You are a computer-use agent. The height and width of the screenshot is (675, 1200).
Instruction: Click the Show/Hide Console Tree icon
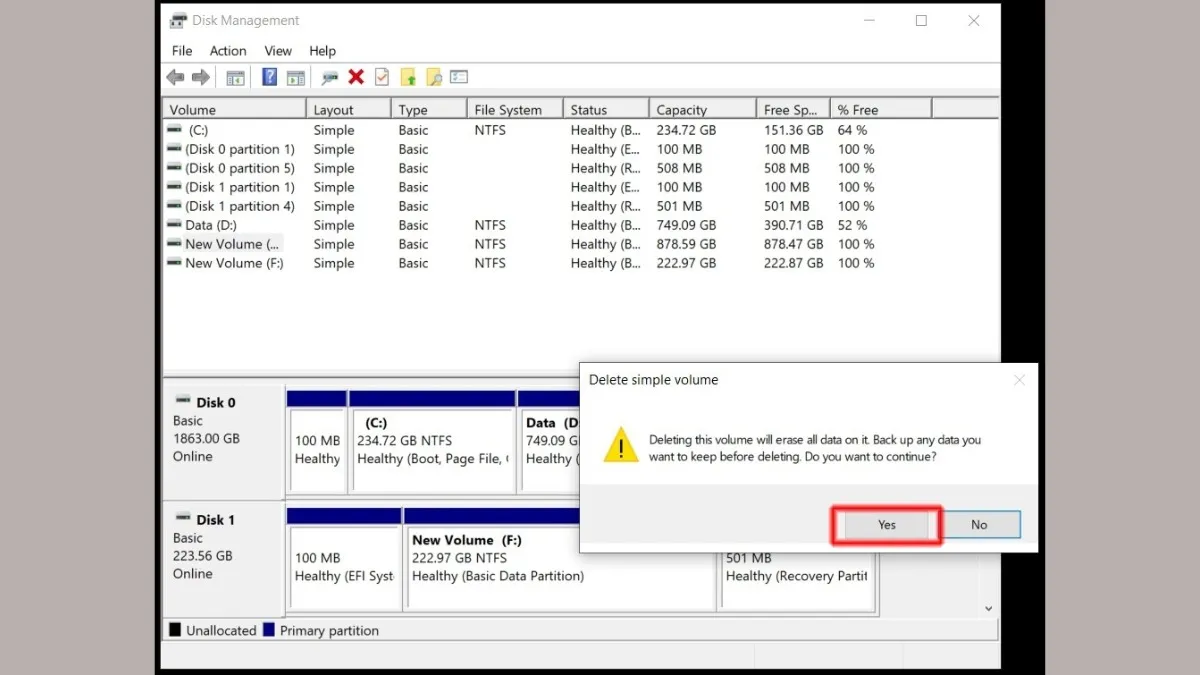tap(235, 78)
